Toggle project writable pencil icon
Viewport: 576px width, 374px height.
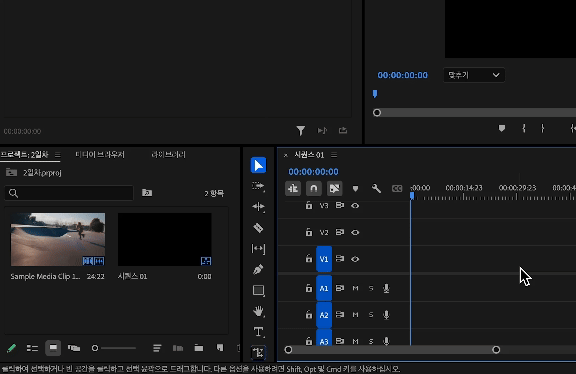[11, 348]
